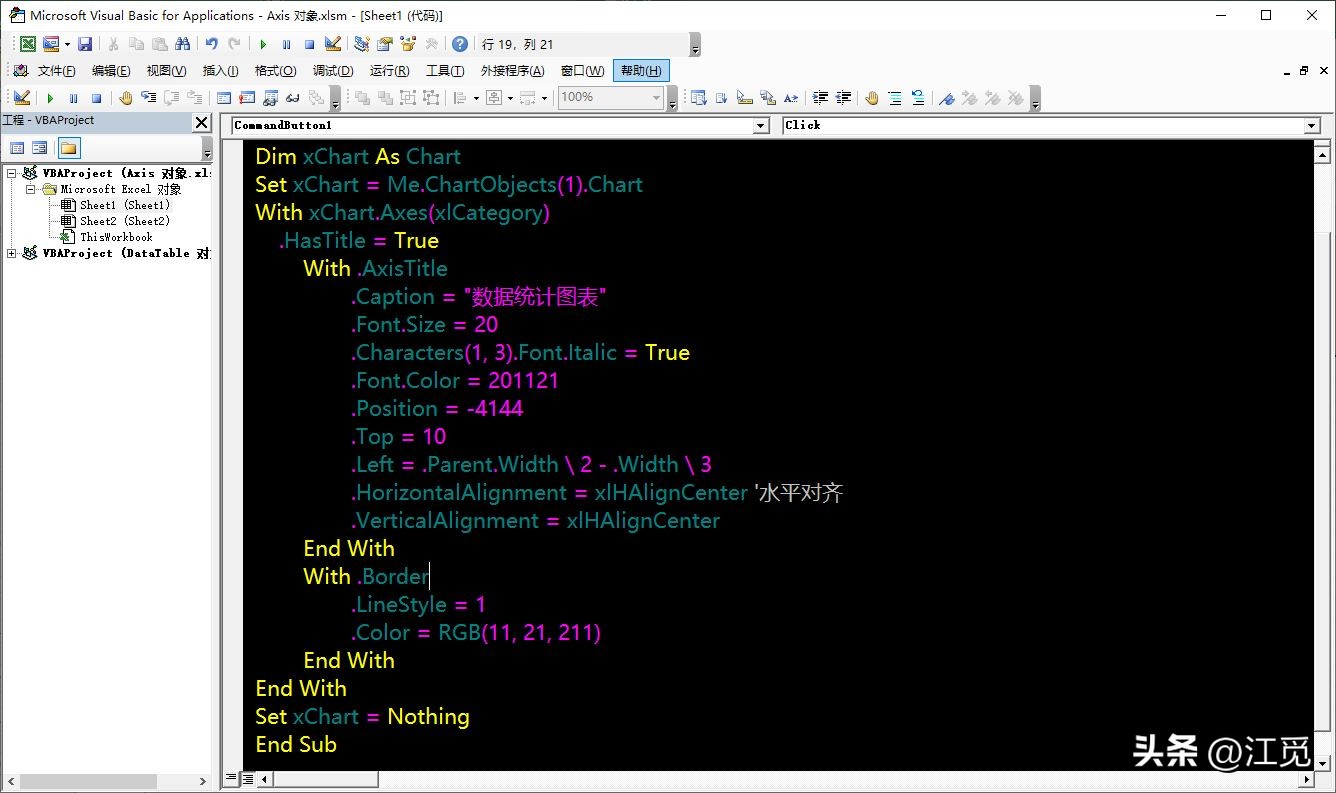This screenshot has width=1336, height=793.
Task: Save the Axis 对象.xlsm project
Action: pos(85,44)
